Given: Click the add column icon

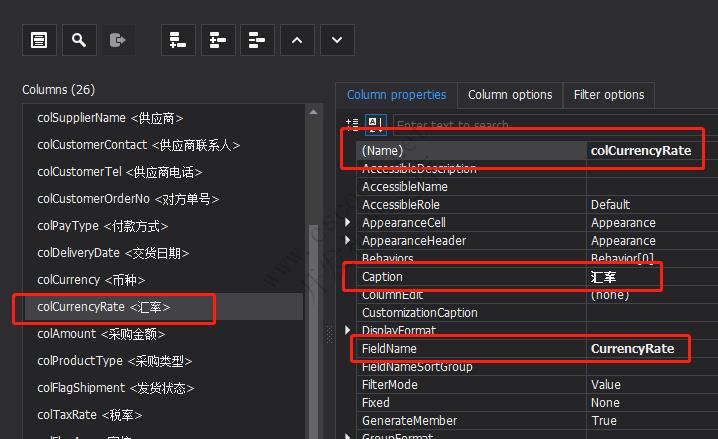Looking at the screenshot, I should tap(177, 40).
